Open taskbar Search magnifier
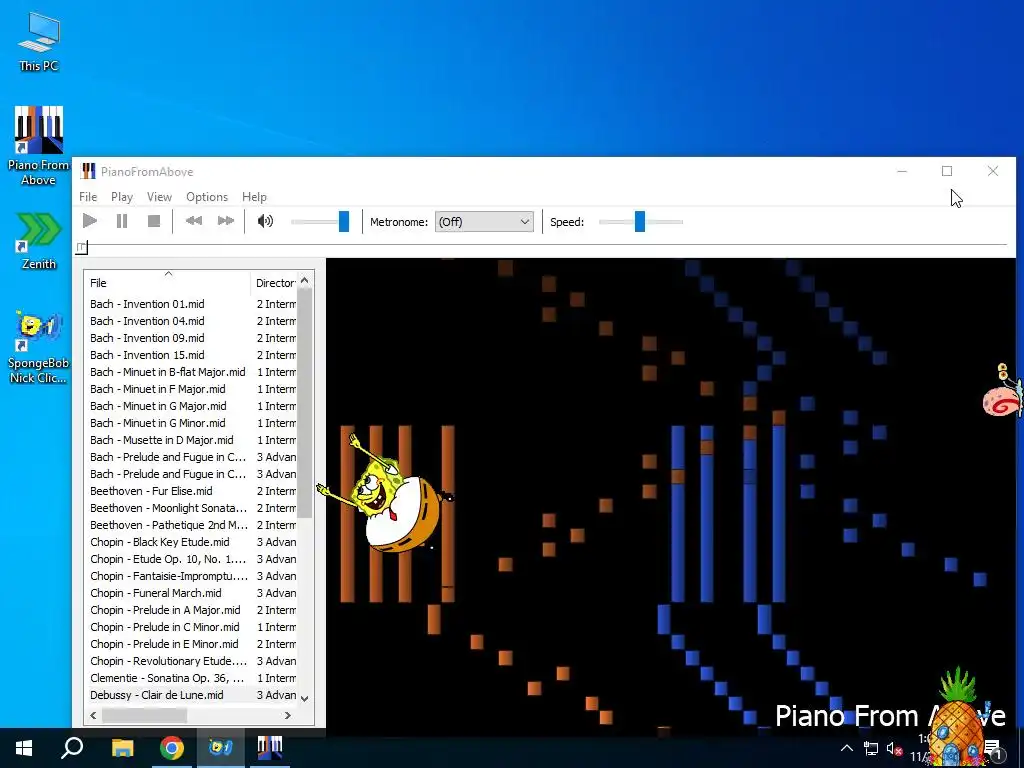This screenshot has height=768, width=1024. tap(72, 748)
